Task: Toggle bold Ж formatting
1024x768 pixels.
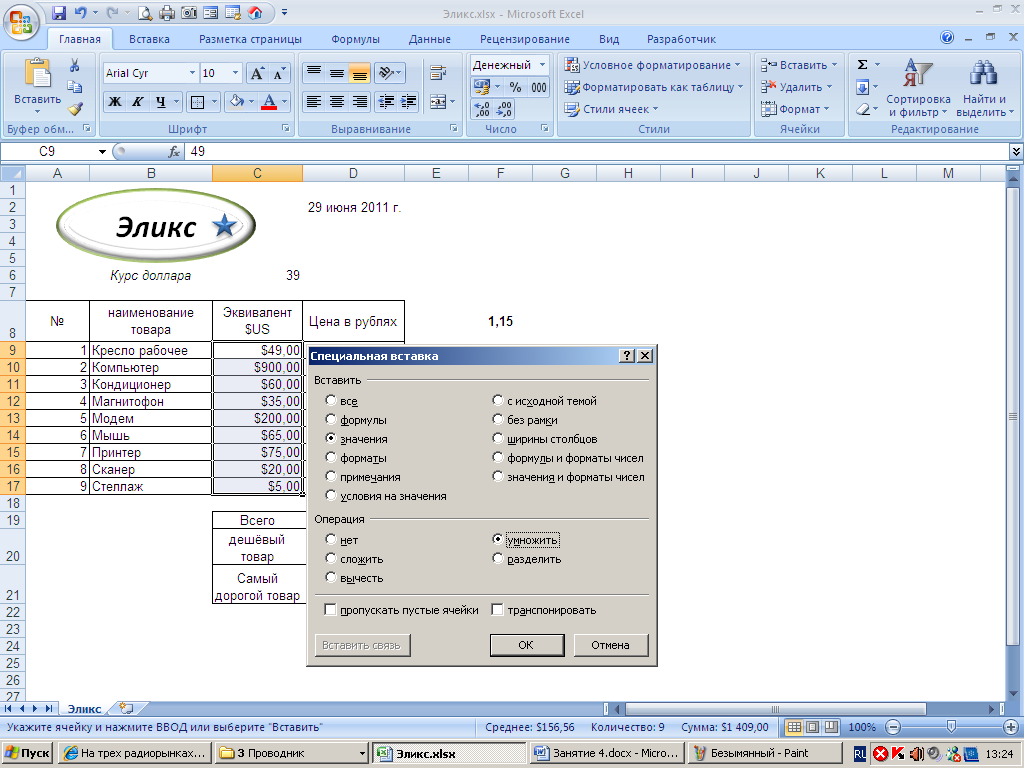Action: (x=115, y=102)
